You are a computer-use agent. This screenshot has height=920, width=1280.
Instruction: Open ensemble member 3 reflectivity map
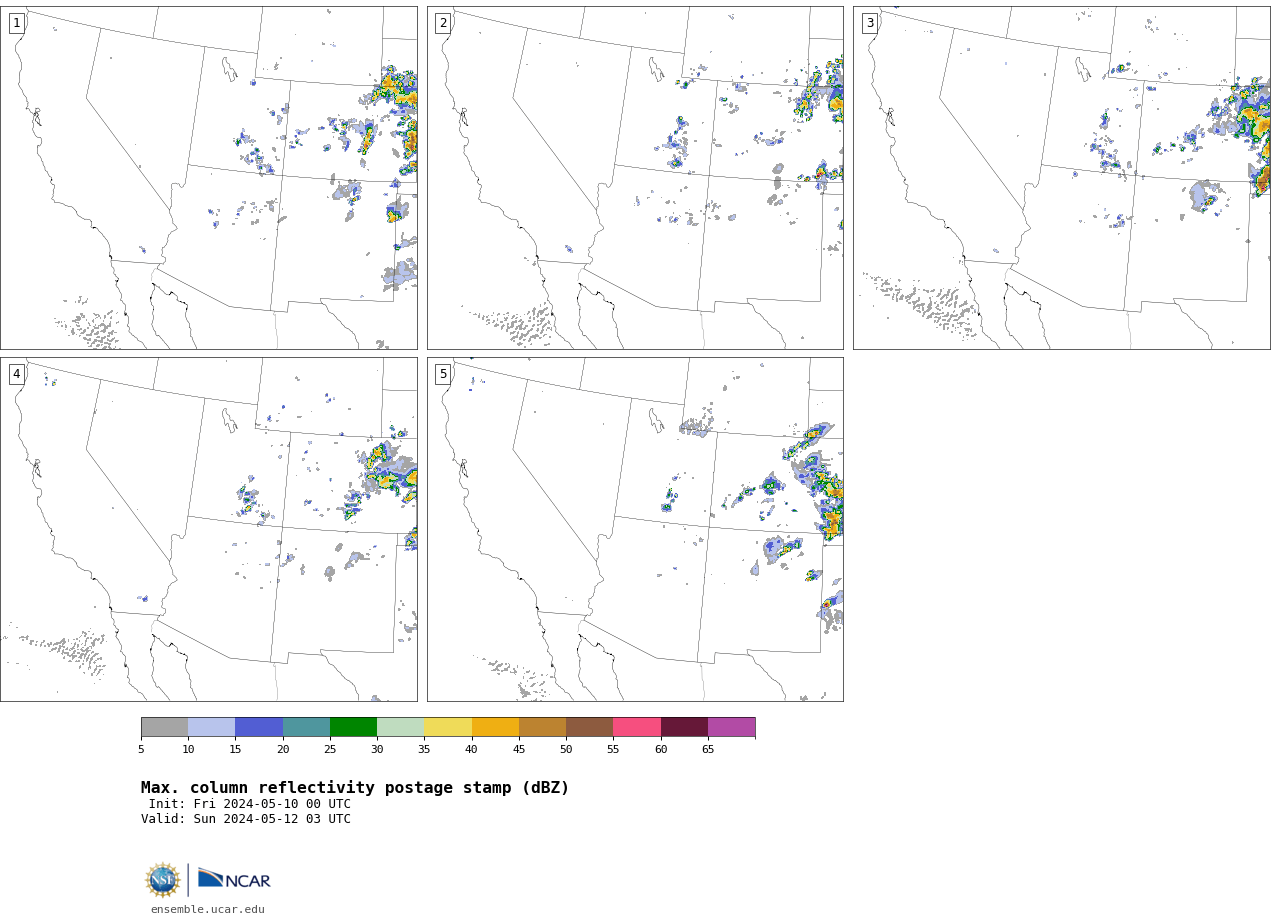click(1062, 178)
